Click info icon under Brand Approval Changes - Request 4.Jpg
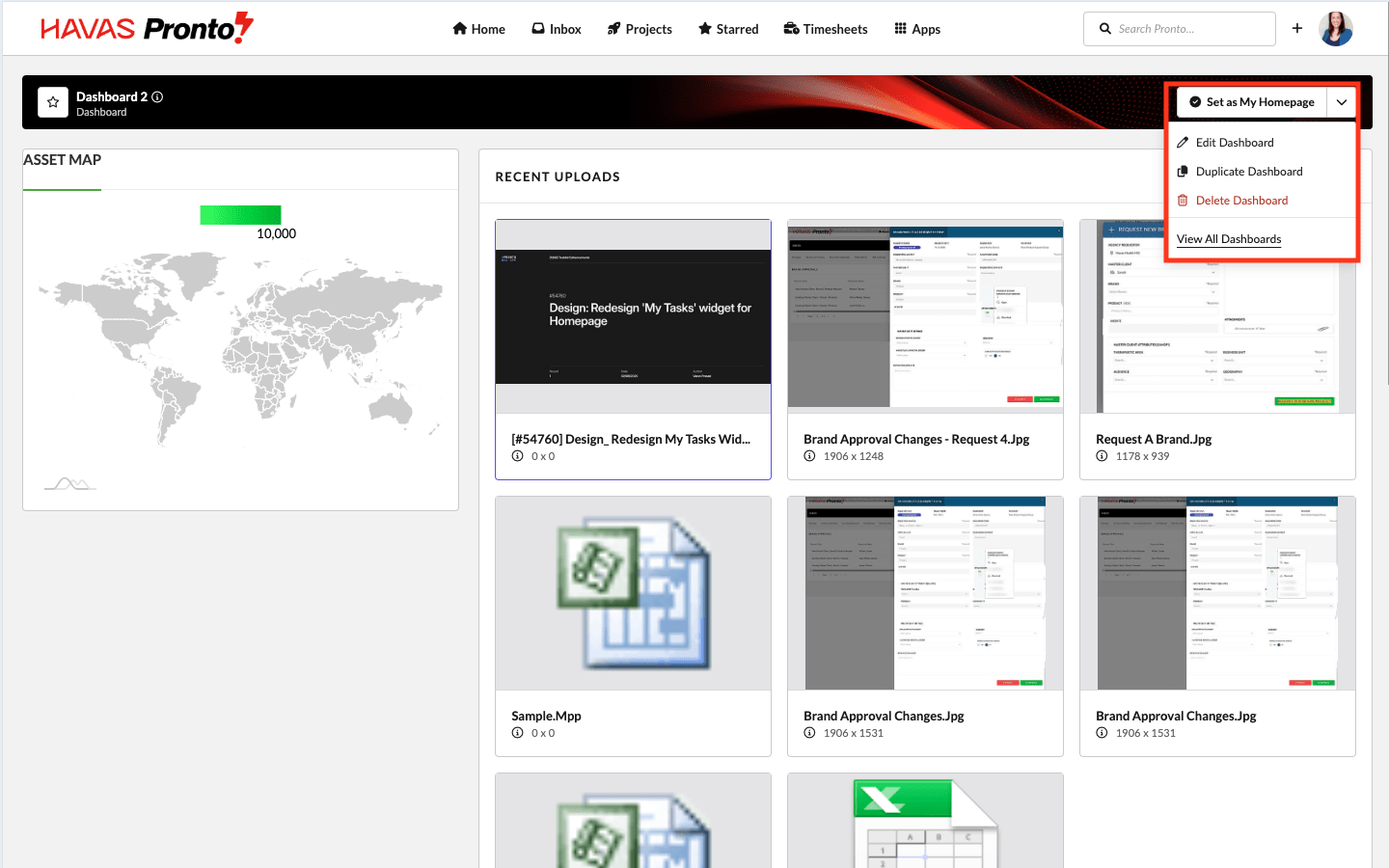Screen dimensions: 1389x868 (x=809, y=456)
